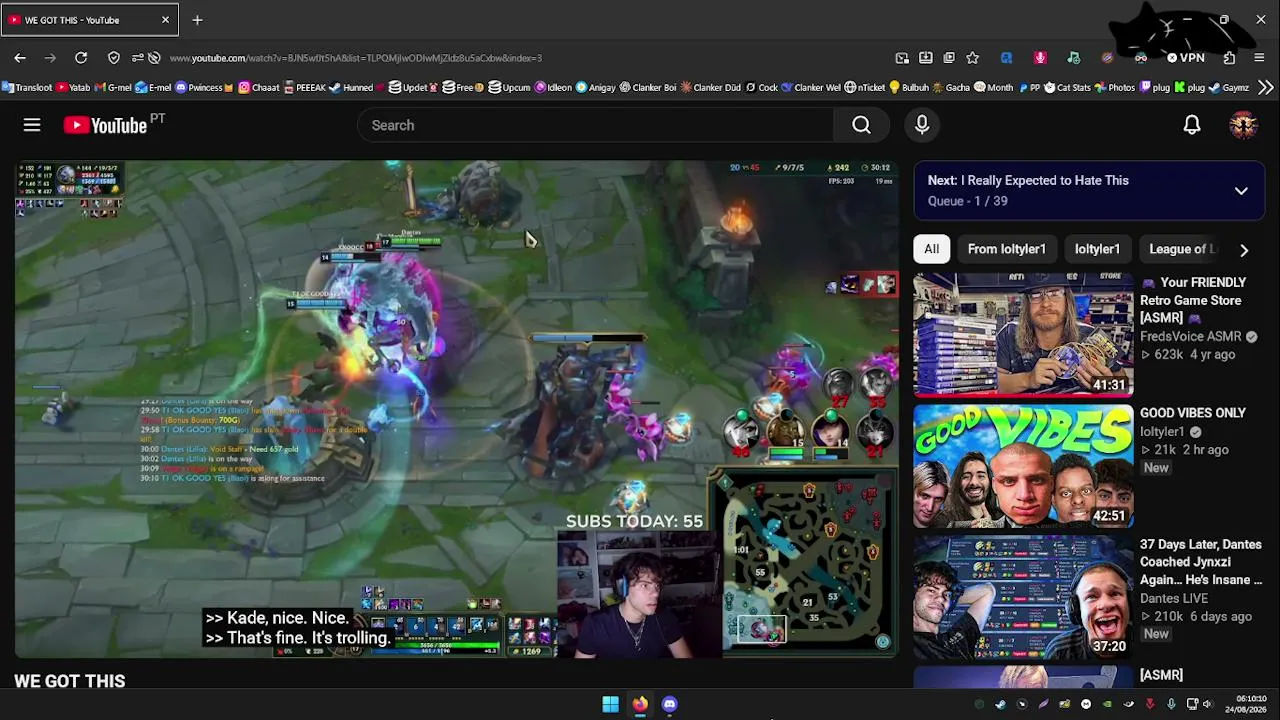Open the browser extensions puzzle icon
Screen dimensions: 1280x720
[1230, 58]
